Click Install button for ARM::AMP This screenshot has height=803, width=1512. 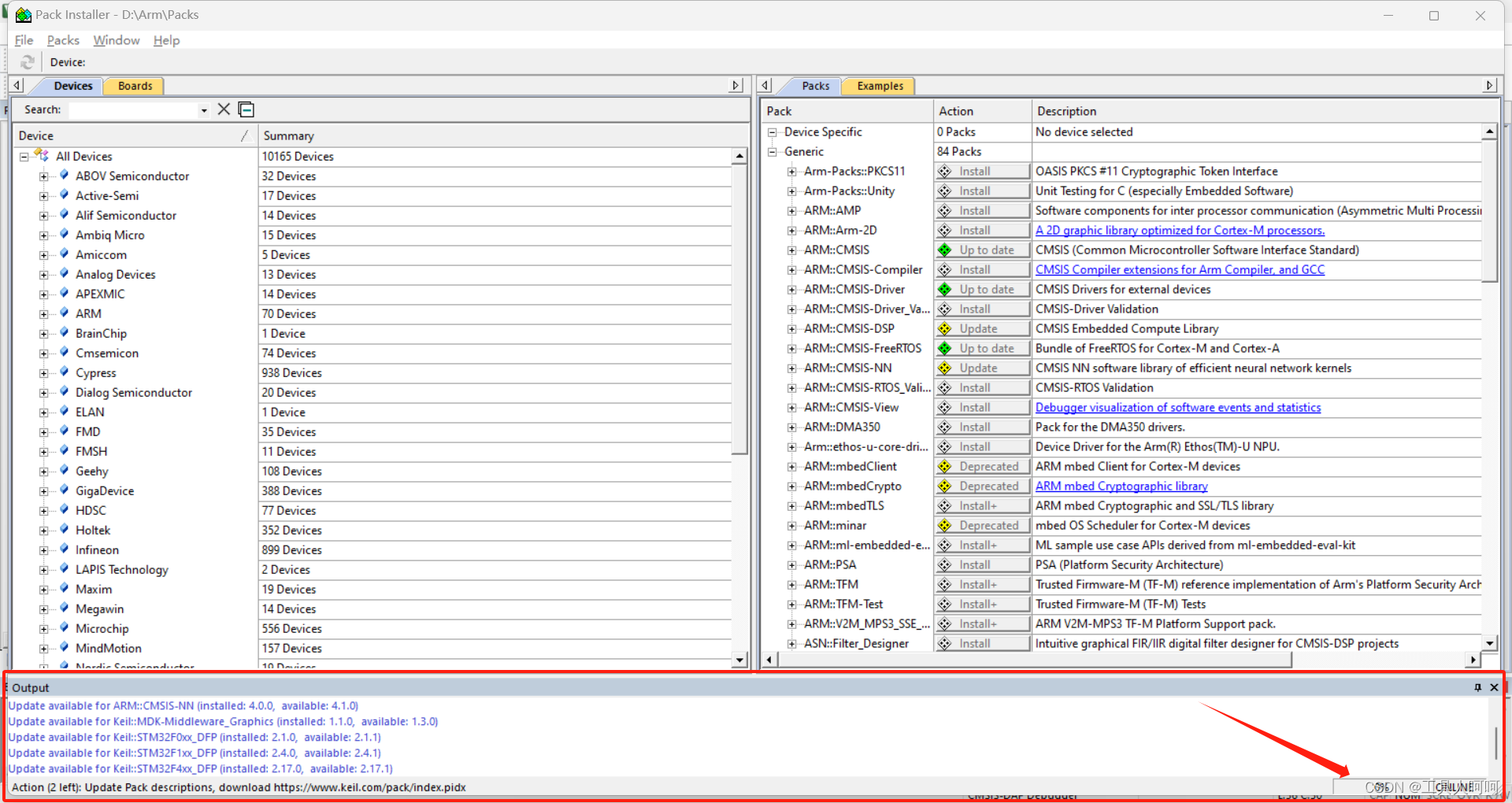click(984, 211)
